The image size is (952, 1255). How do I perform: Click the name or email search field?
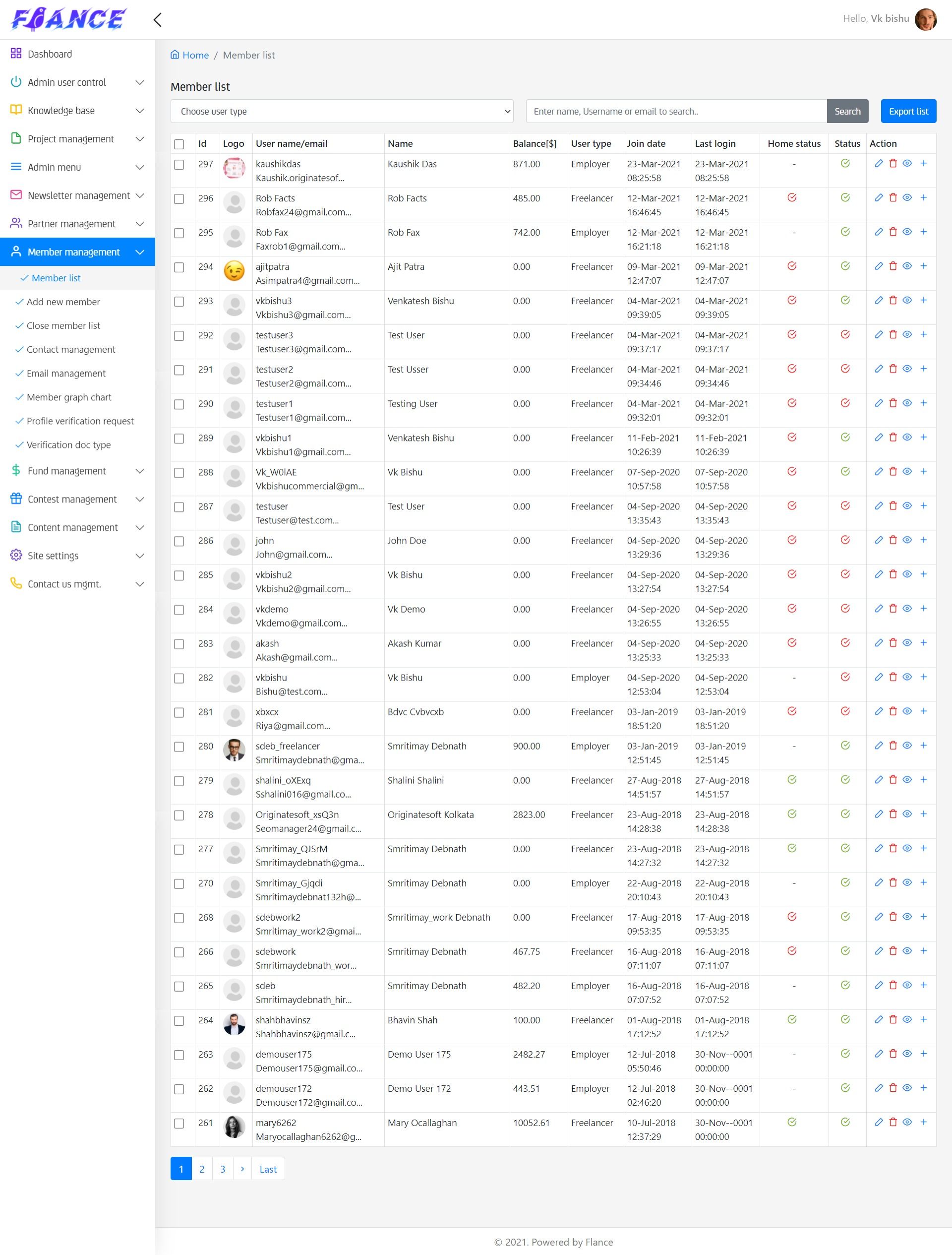point(676,111)
